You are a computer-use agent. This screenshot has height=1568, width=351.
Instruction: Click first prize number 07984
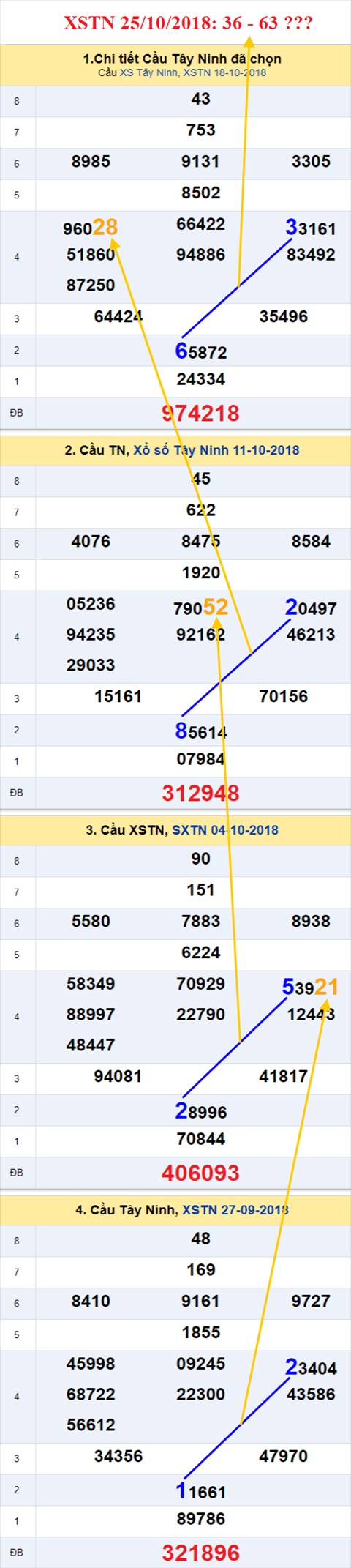[200, 759]
